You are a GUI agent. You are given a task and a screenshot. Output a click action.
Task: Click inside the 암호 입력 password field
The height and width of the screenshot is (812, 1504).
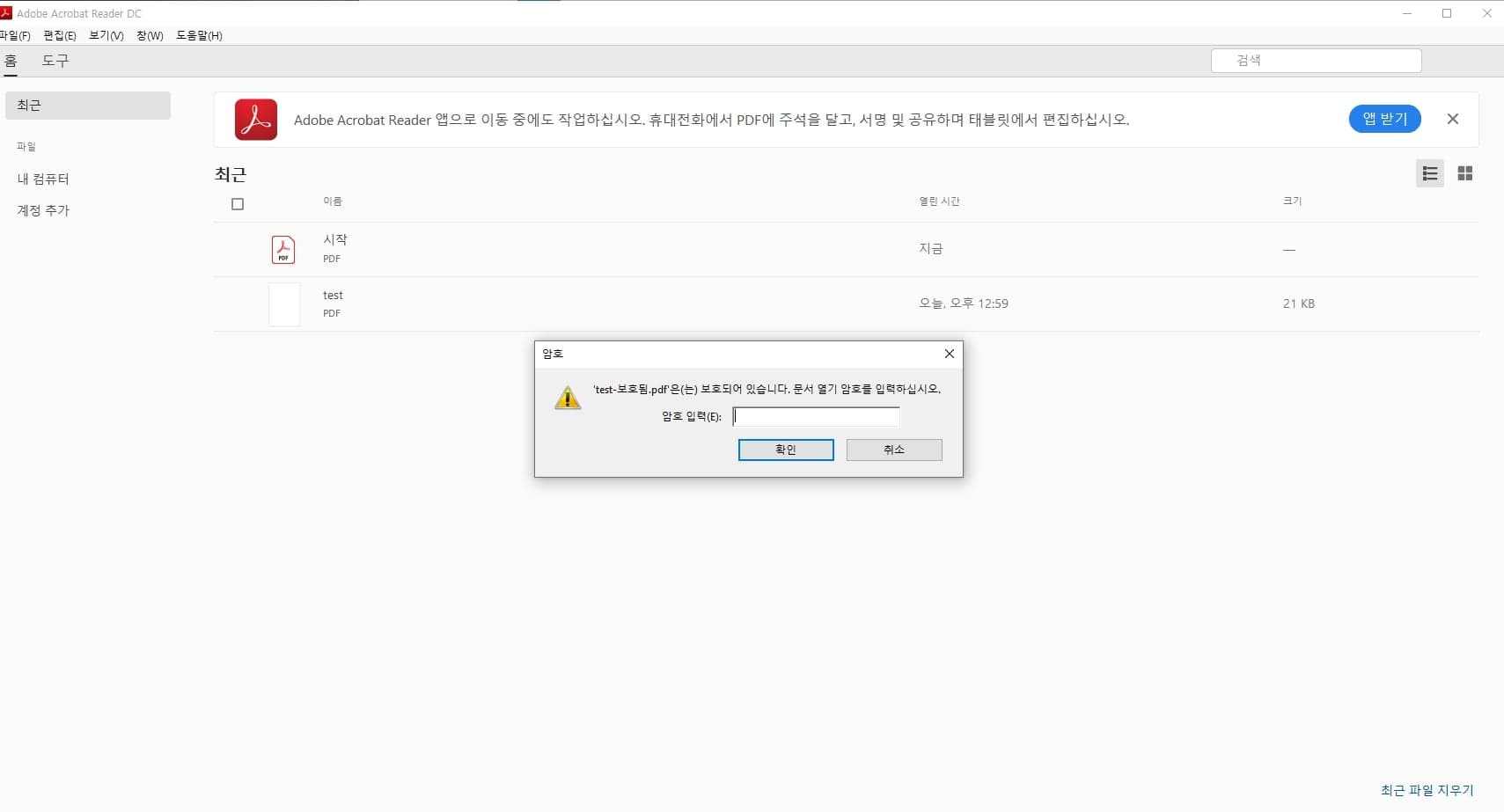coord(815,415)
